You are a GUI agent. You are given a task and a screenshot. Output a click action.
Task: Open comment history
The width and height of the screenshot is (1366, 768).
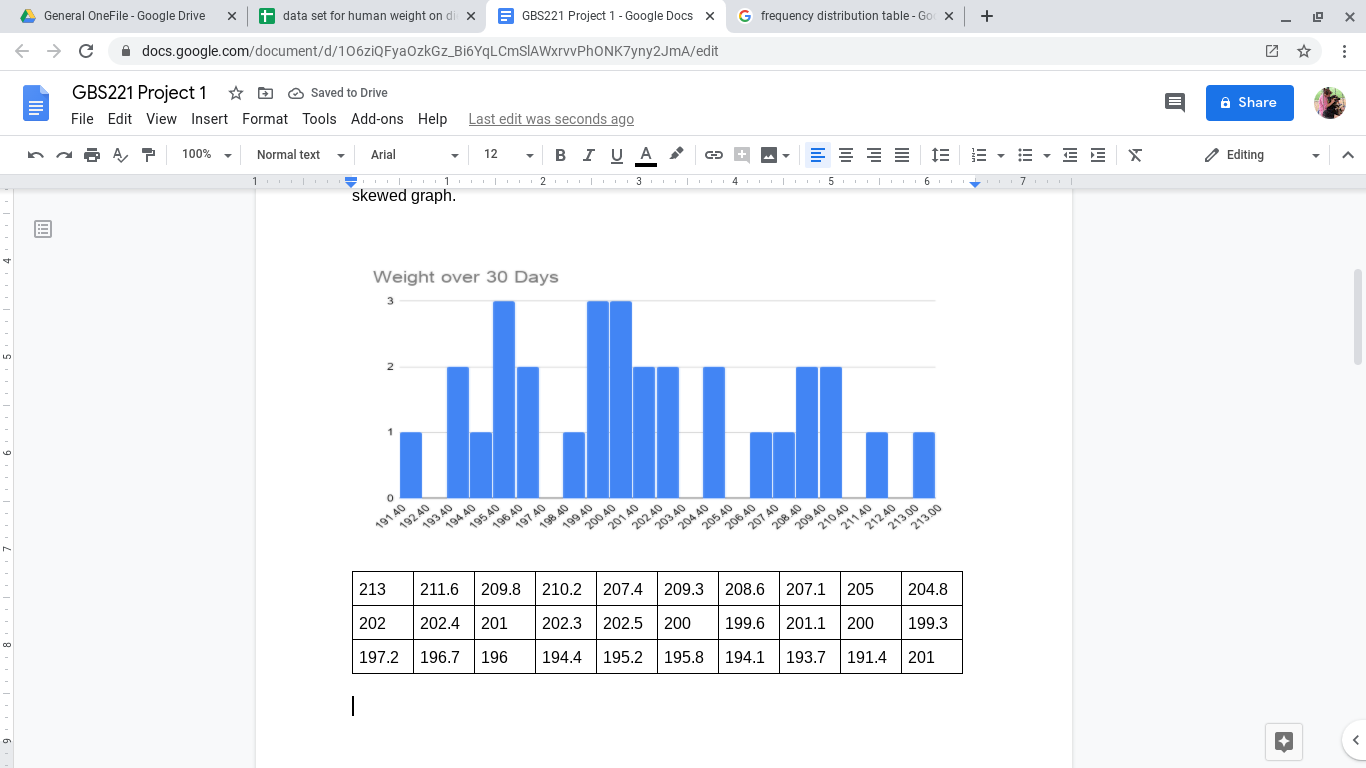coord(1175,102)
